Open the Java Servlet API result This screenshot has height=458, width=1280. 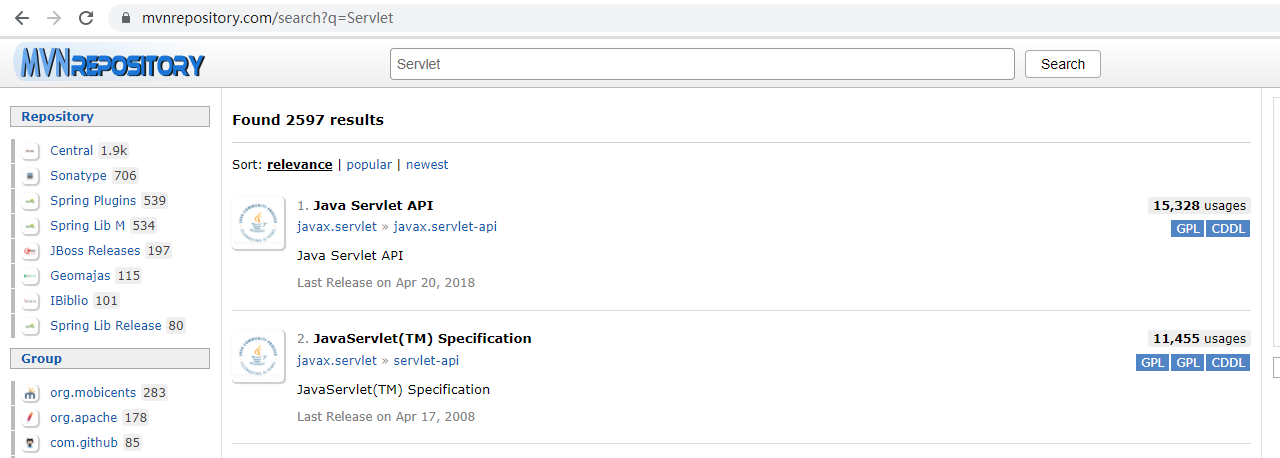tap(373, 205)
